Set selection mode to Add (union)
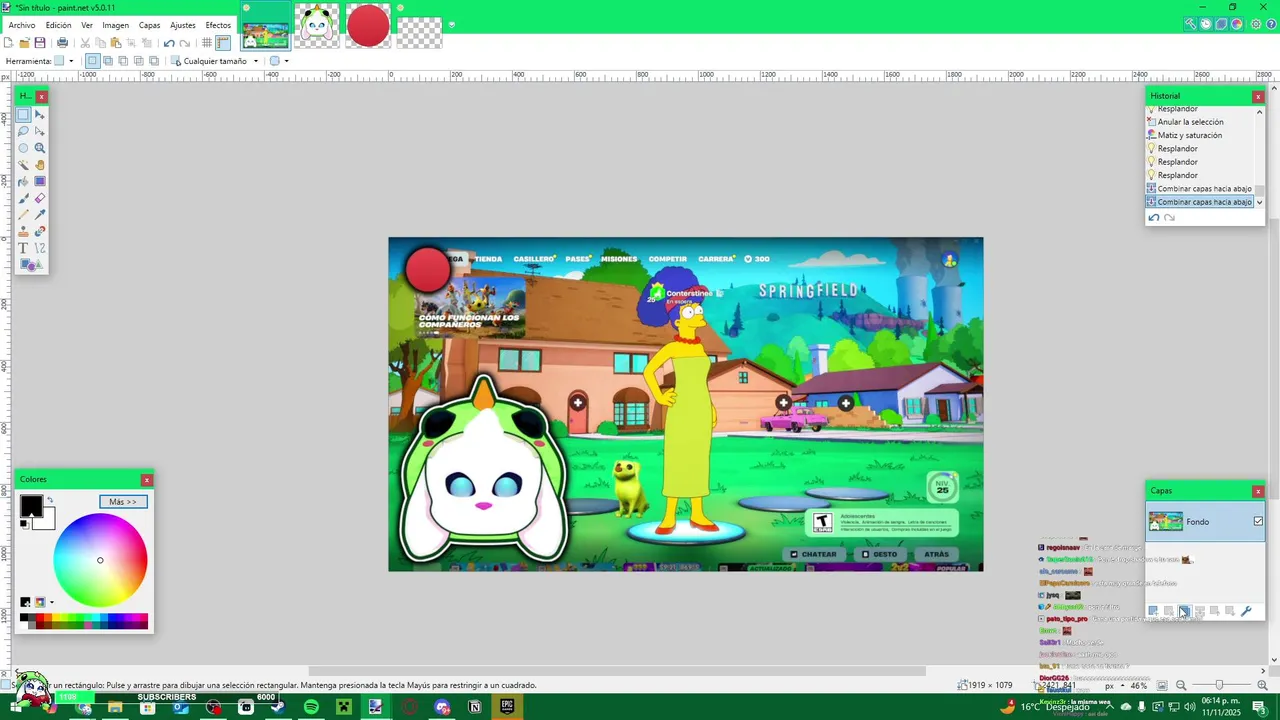The width and height of the screenshot is (1280, 720). tap(108, 61)
